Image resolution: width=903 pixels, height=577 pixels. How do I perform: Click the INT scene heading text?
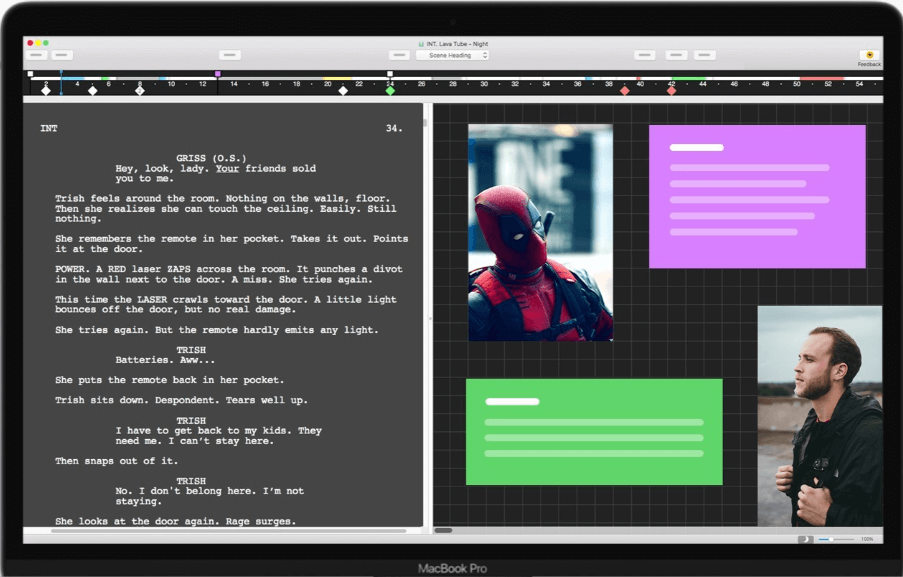(x=48, y=129)
